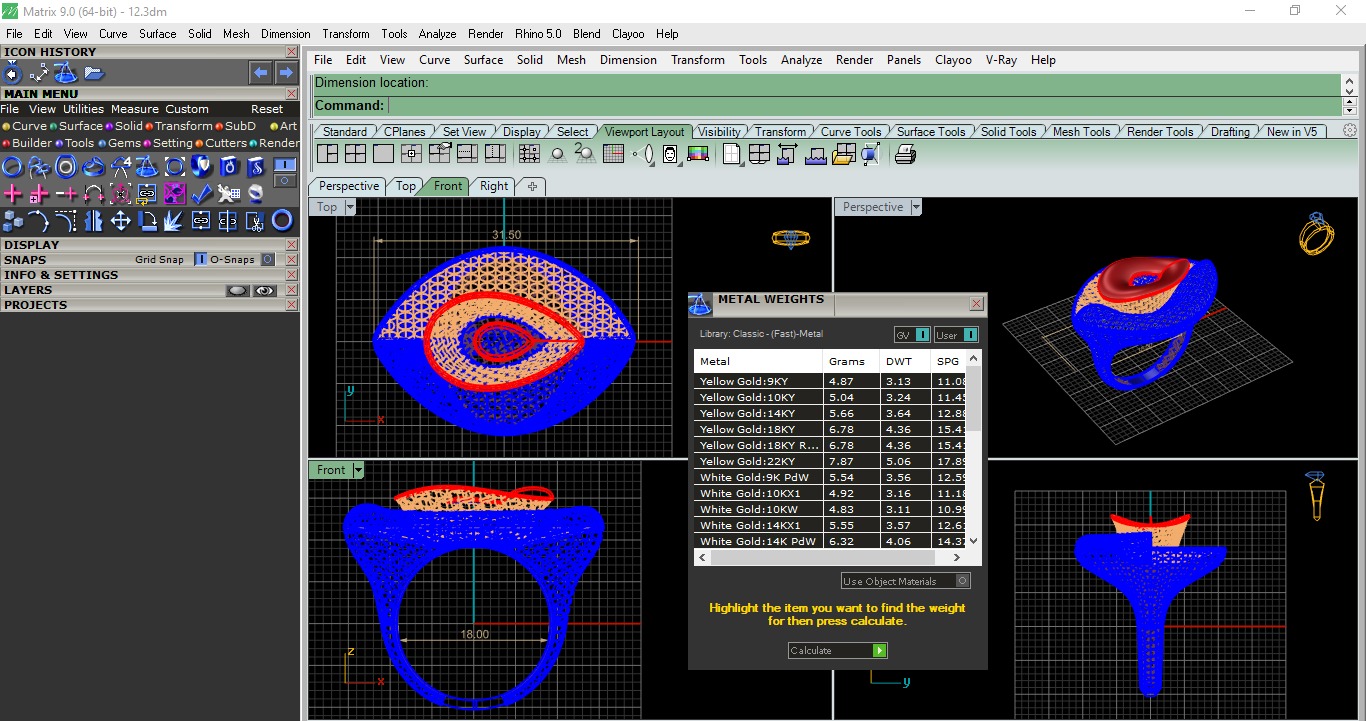Click the measure arrow icon in Icon History

click(x=39, y=73)
